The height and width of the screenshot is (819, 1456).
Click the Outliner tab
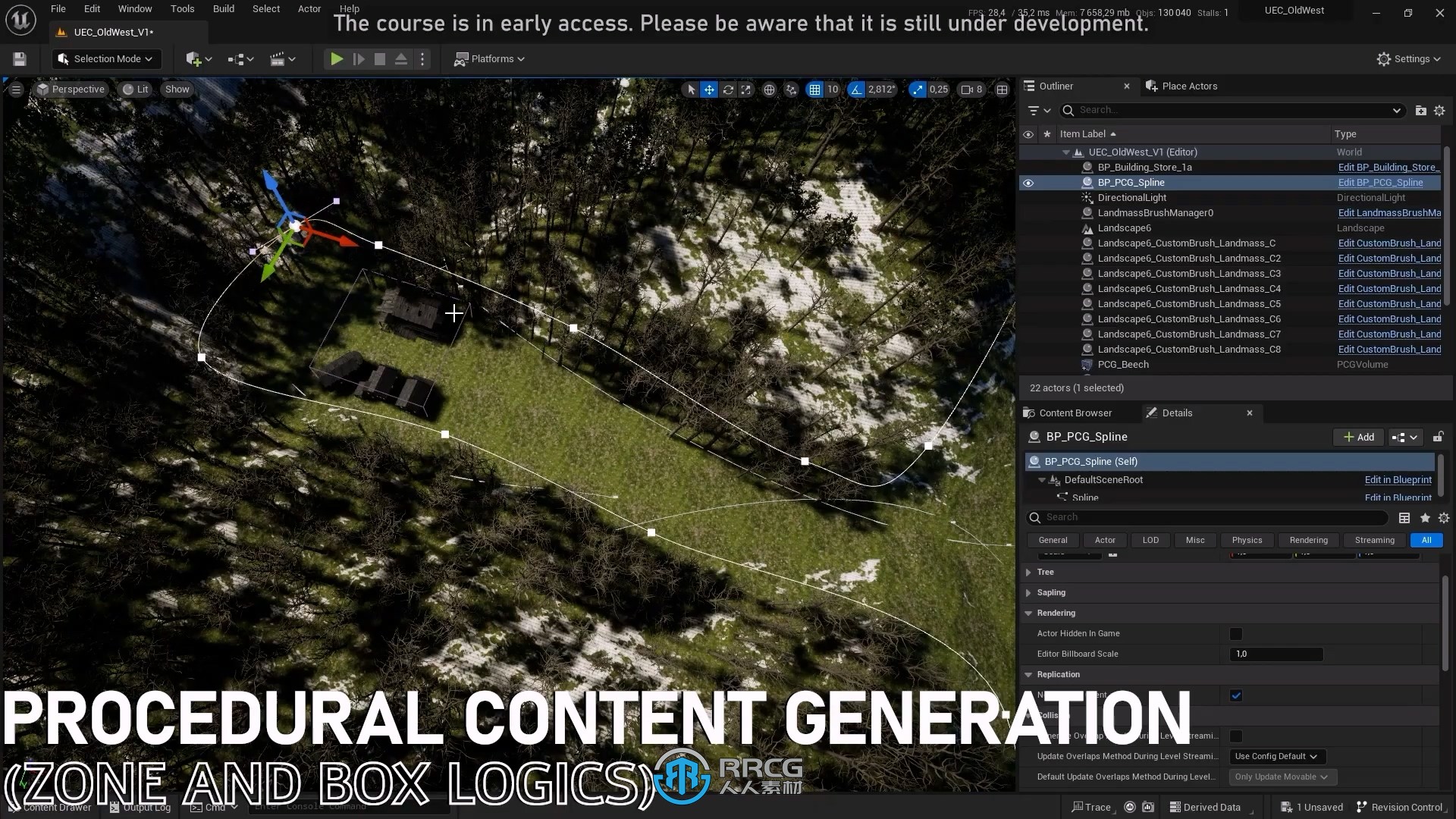pyautogui.click(x=1056, y=85)
